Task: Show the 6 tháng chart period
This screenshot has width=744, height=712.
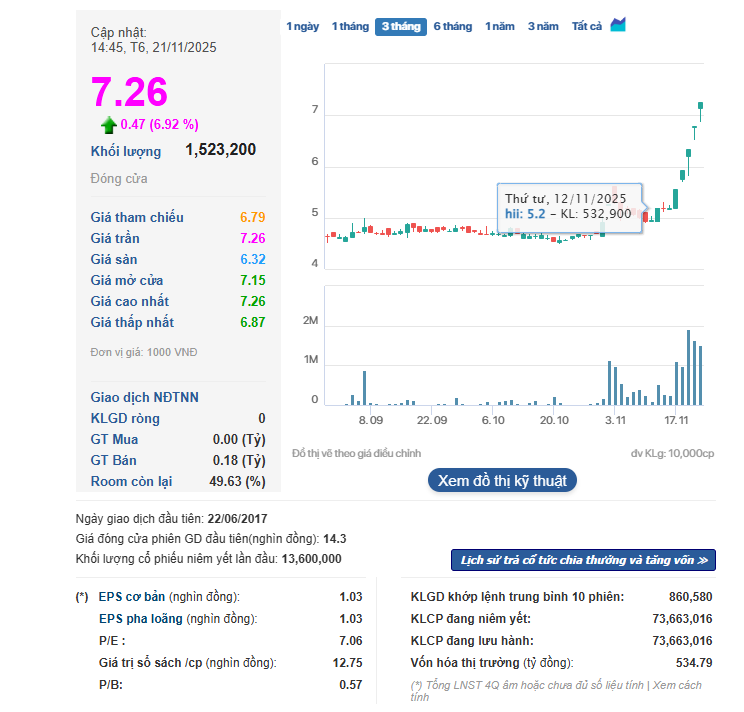Action: pyautogui.click(x=452, y=27)
